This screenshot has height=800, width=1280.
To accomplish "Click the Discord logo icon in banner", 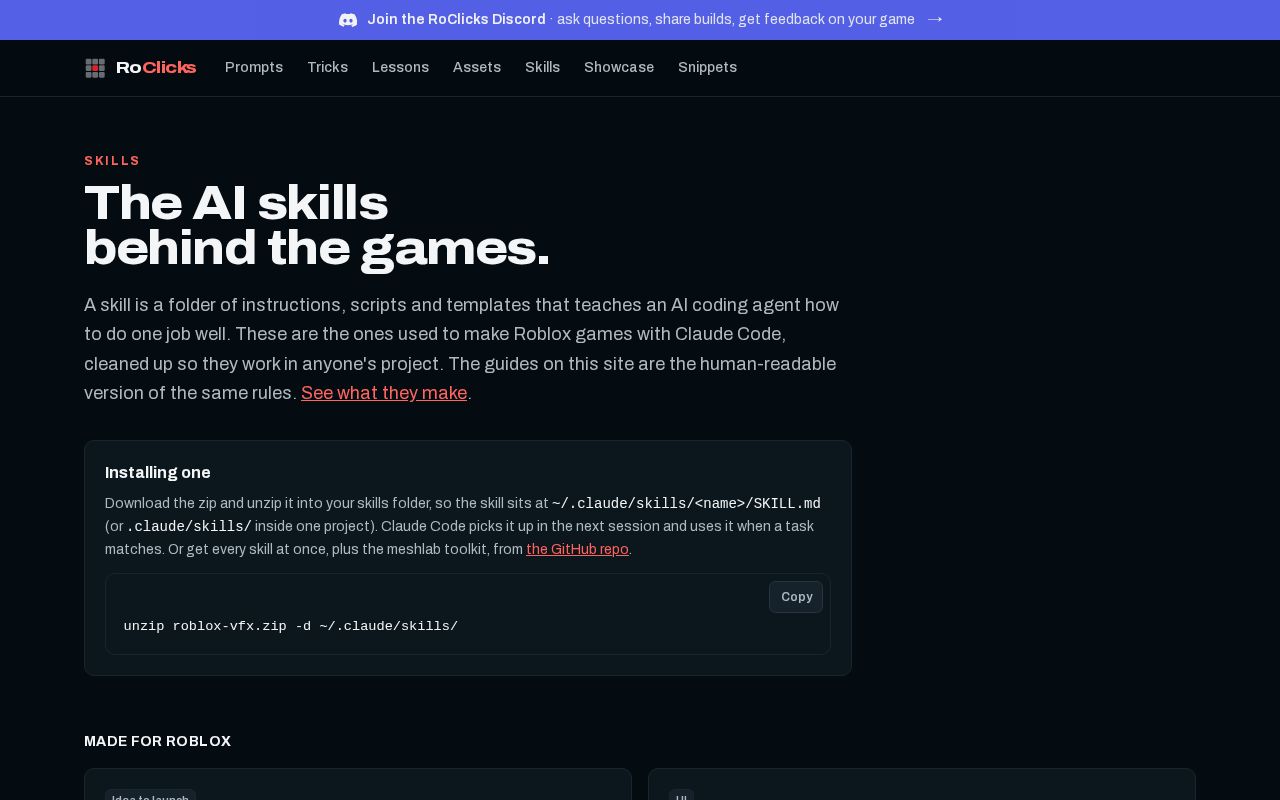I will (348, 20).
